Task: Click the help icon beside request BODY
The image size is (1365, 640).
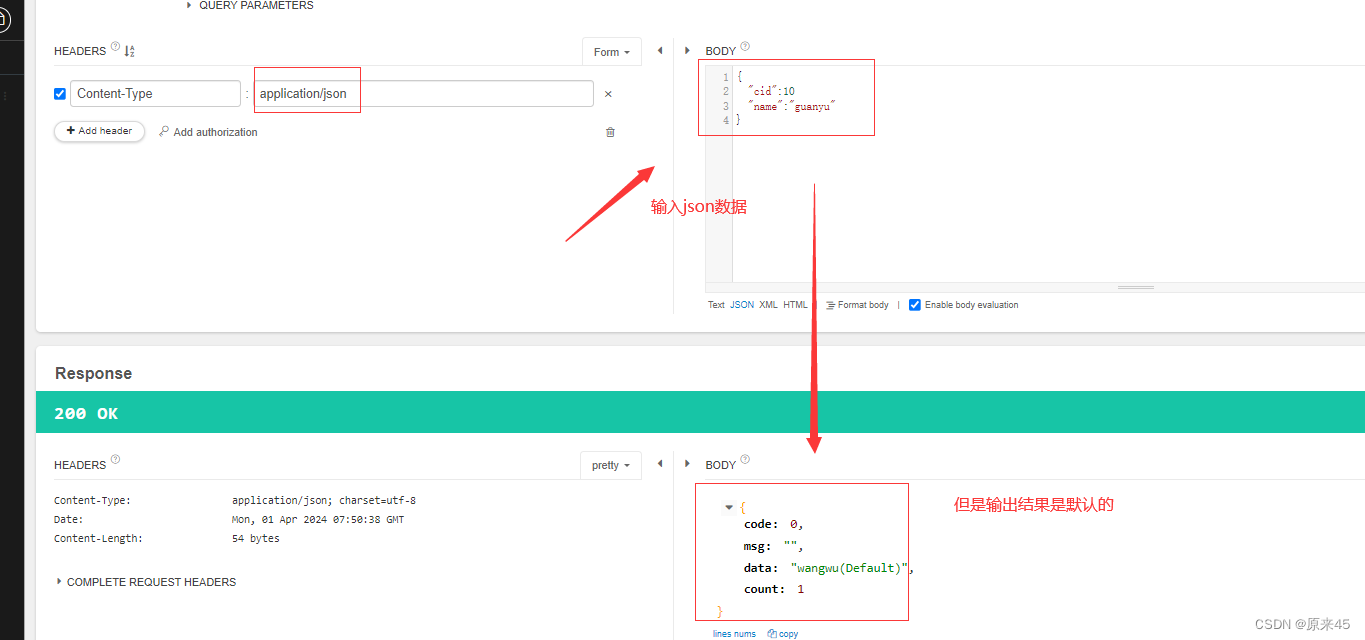Action: click(745, 46)
